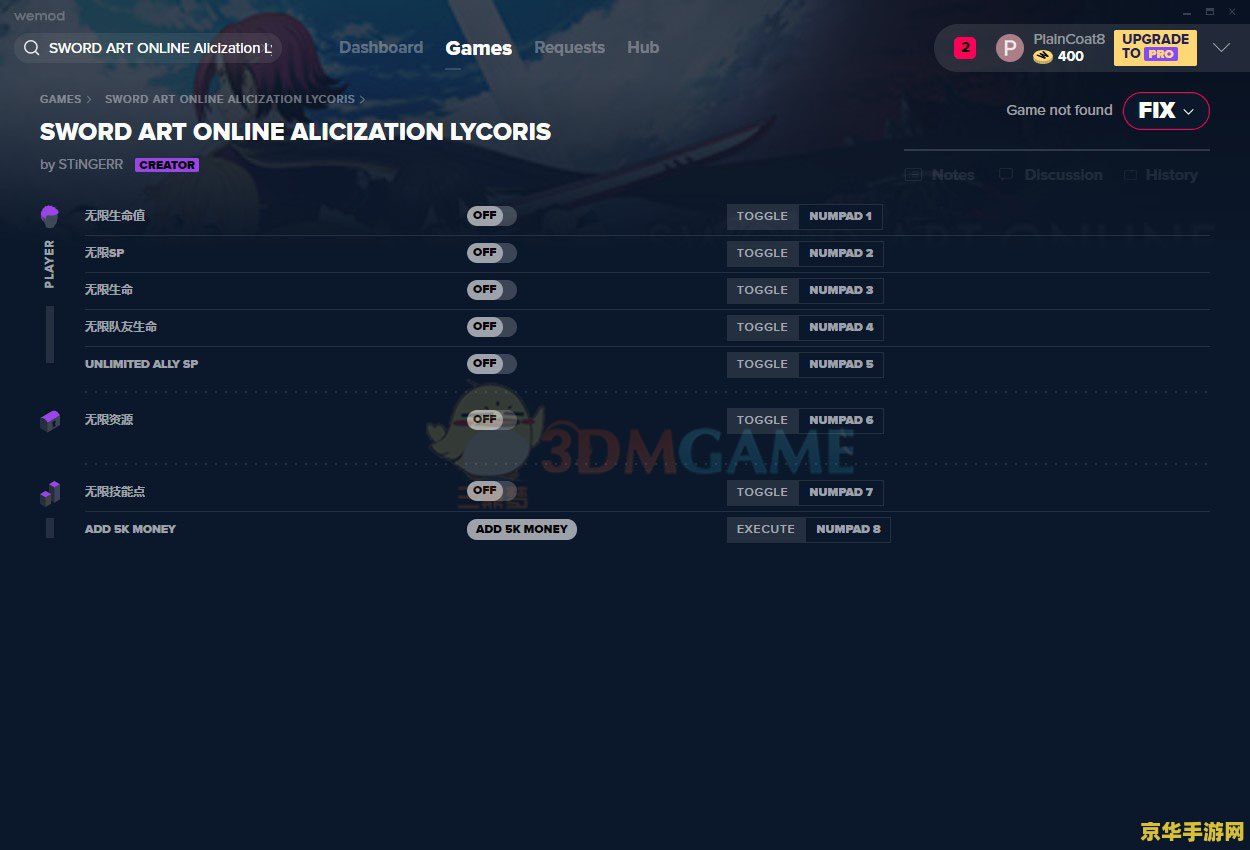The image size is (1250, 850).
Task: Expand the FIX dropdown
Action: tap(1166, 111)
